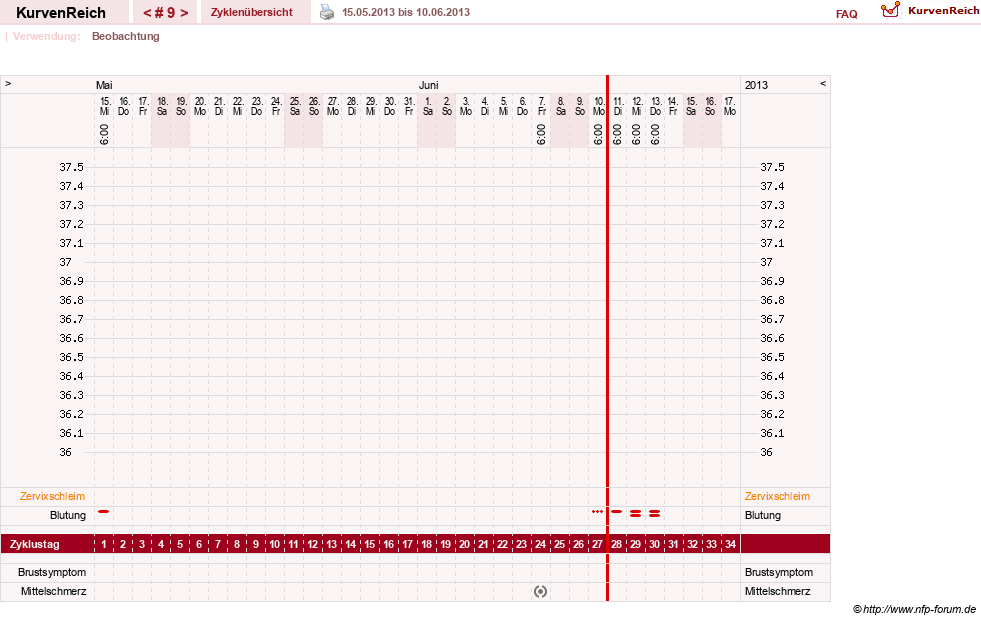Go to the previous cycle via the '<' before #9

point(147,13)
